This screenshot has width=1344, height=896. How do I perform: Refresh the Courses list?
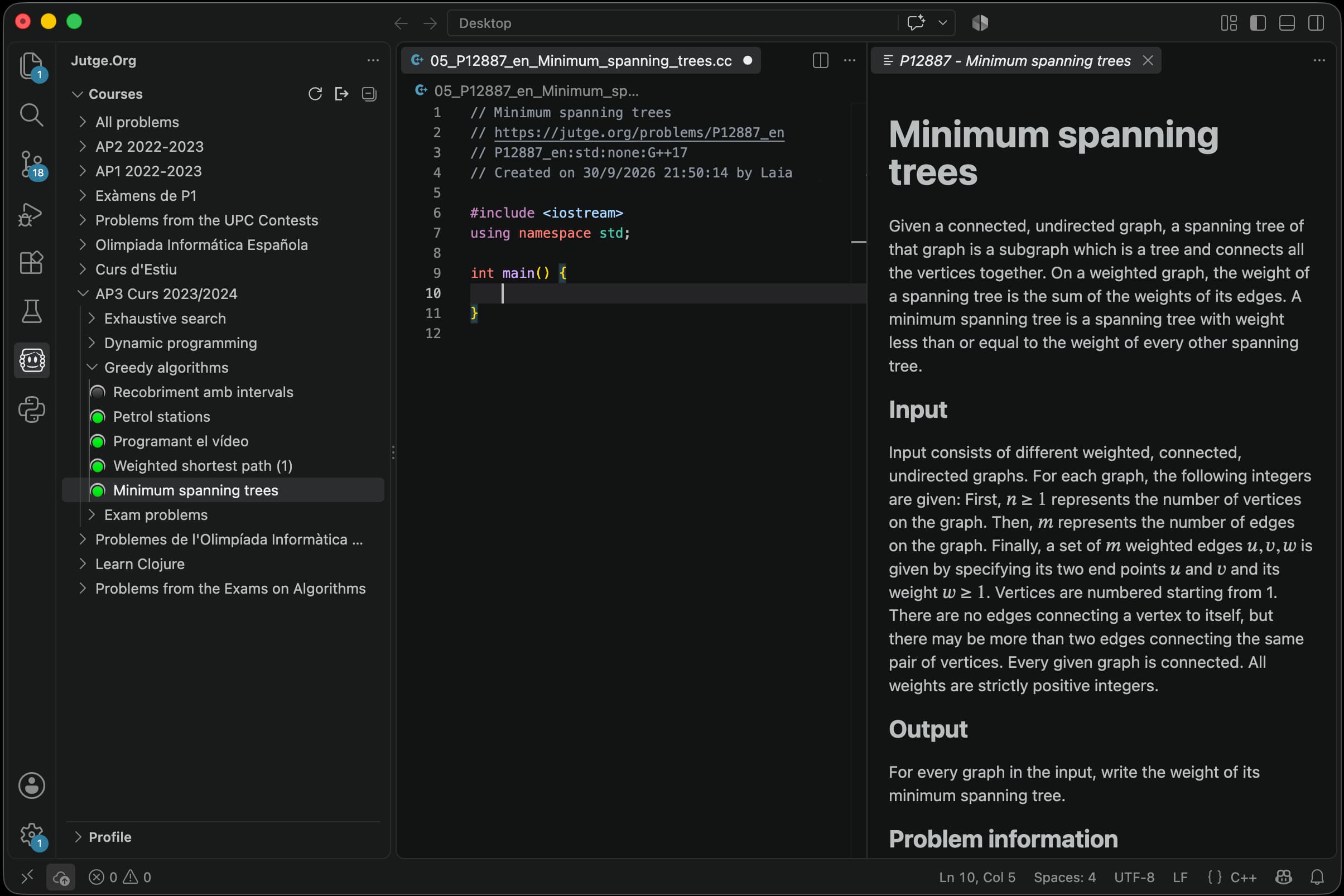(x=315, y=94)
